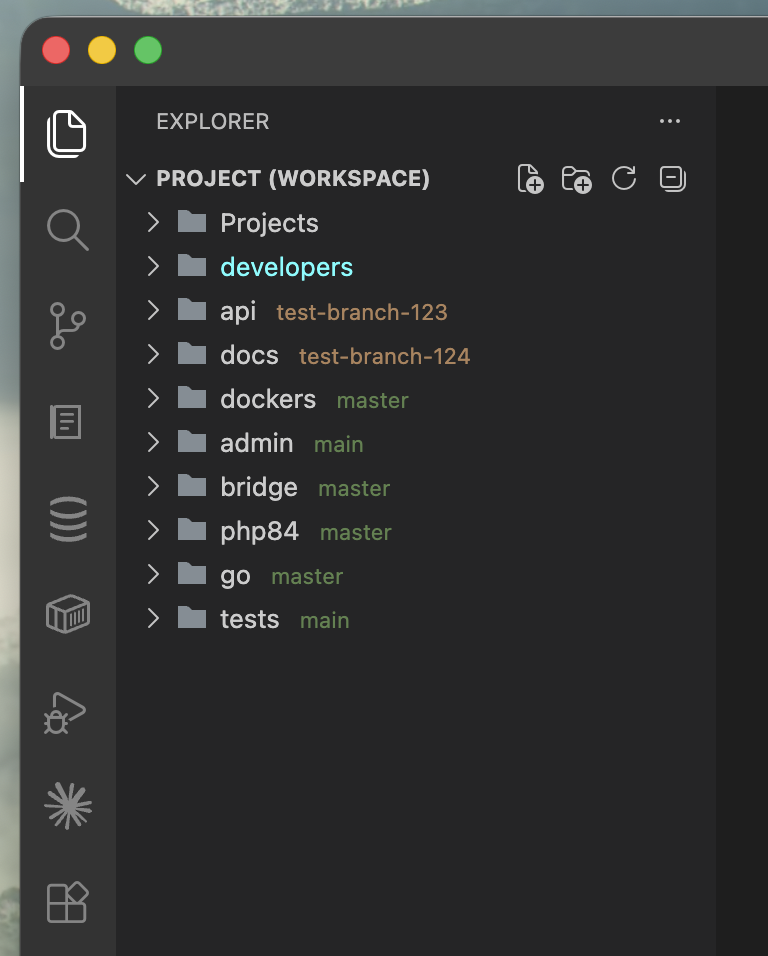Screen dimensions: 768x956
Task: Click the main label beside admin
Action: [x=339, y=444]
